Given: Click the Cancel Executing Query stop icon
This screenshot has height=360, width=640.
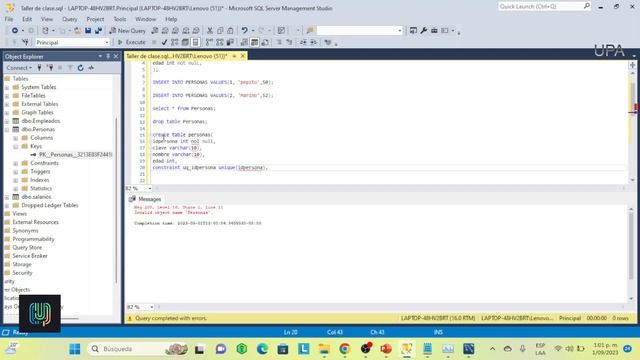Looking at the screenshot, I should (x=154, y=42).
